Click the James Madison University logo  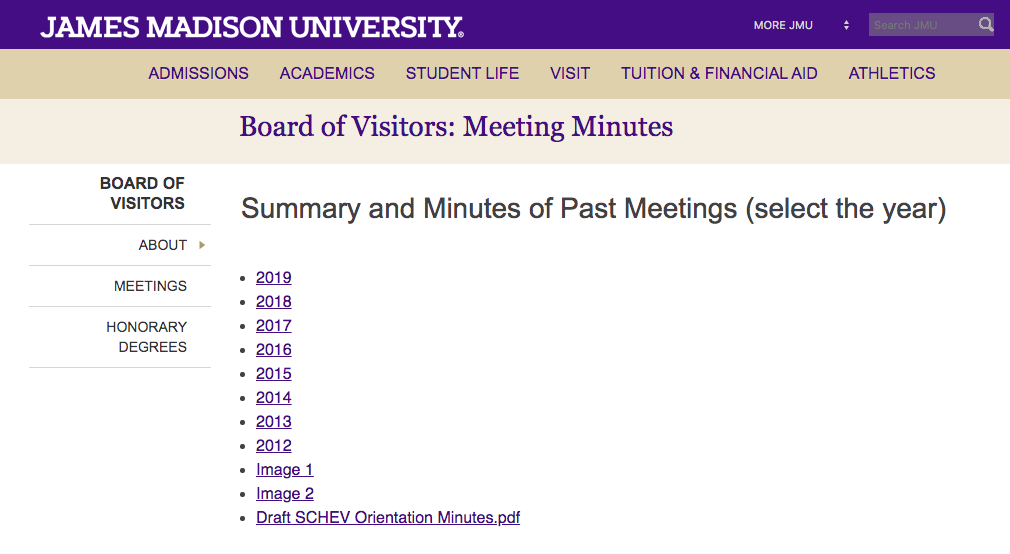tap(252, 26)
